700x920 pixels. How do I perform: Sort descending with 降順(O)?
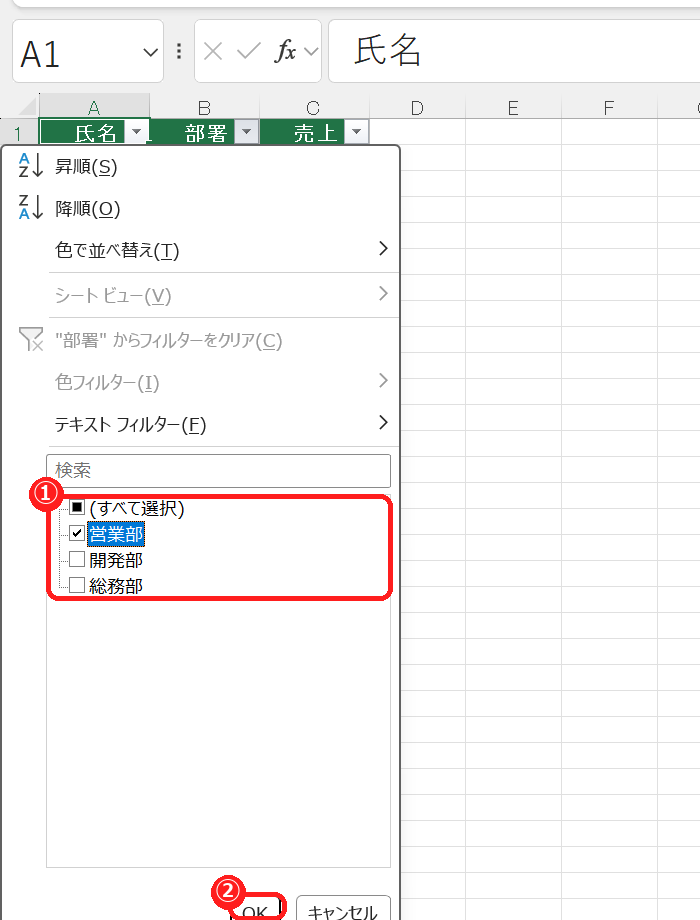201,208
